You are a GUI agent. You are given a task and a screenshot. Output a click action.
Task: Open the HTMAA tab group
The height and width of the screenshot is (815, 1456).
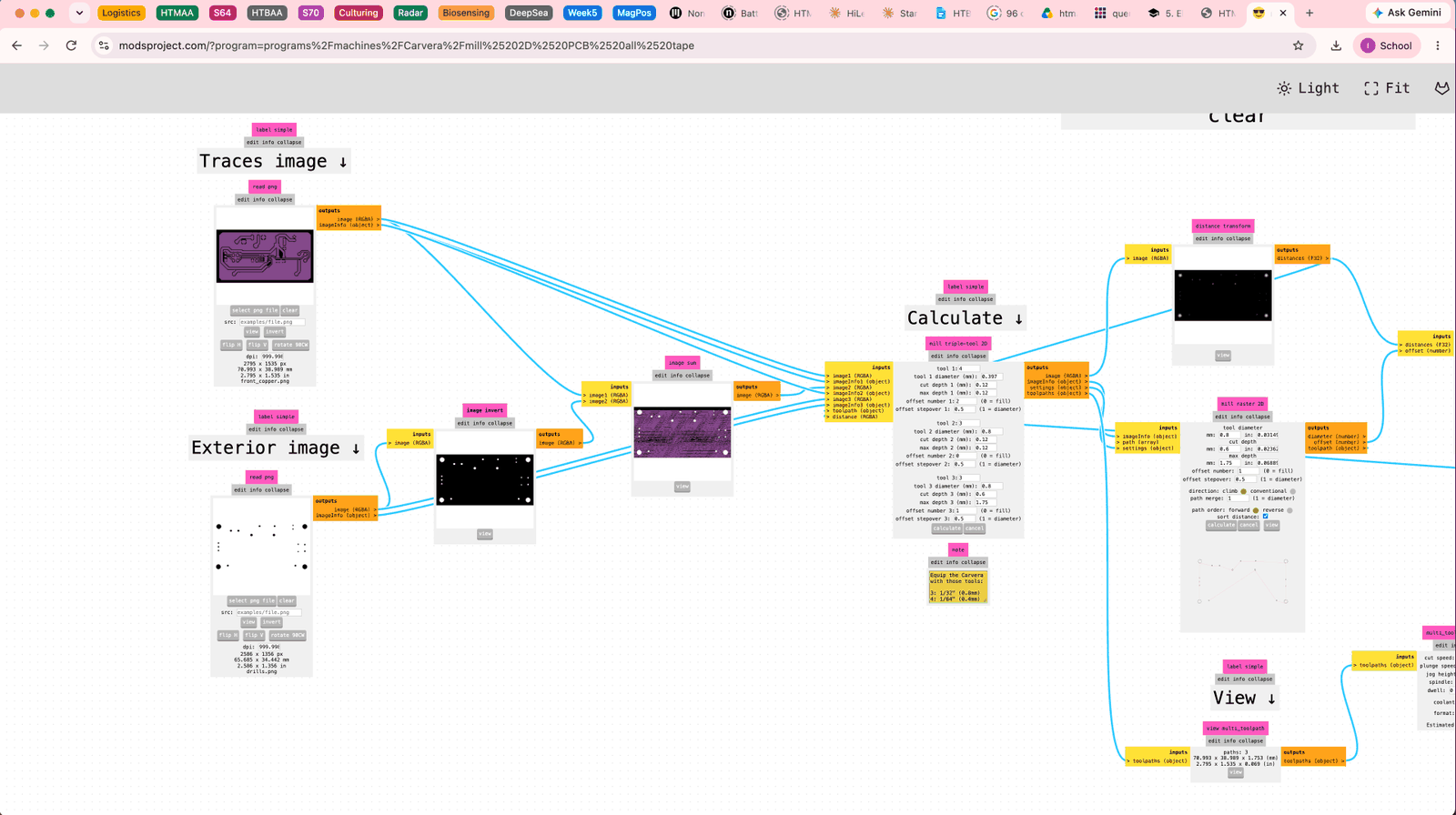click(177, 13)
